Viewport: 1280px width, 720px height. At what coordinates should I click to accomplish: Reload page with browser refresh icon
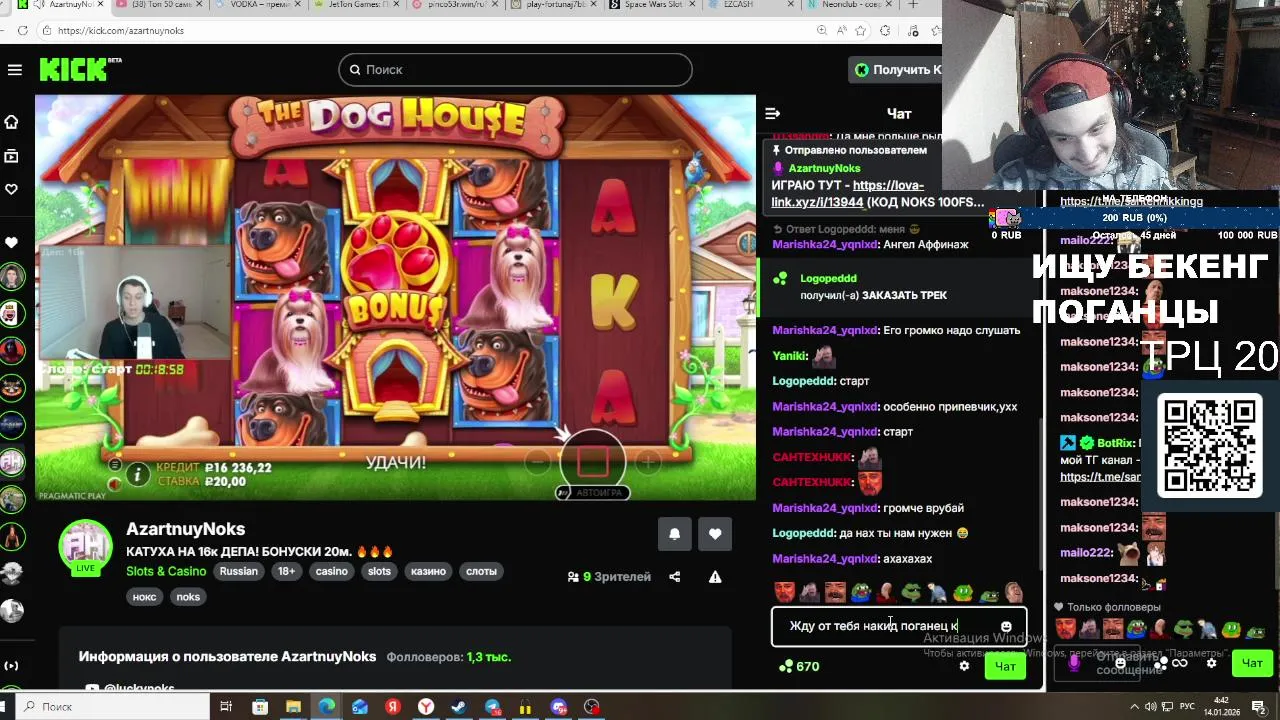(x=21, y=31)
